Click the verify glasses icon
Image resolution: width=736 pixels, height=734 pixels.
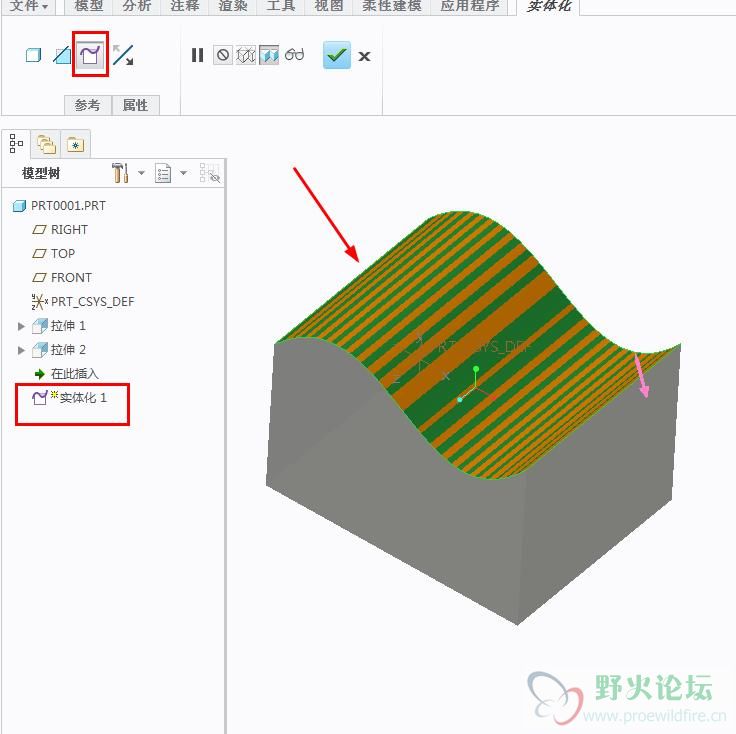point(294,54)
